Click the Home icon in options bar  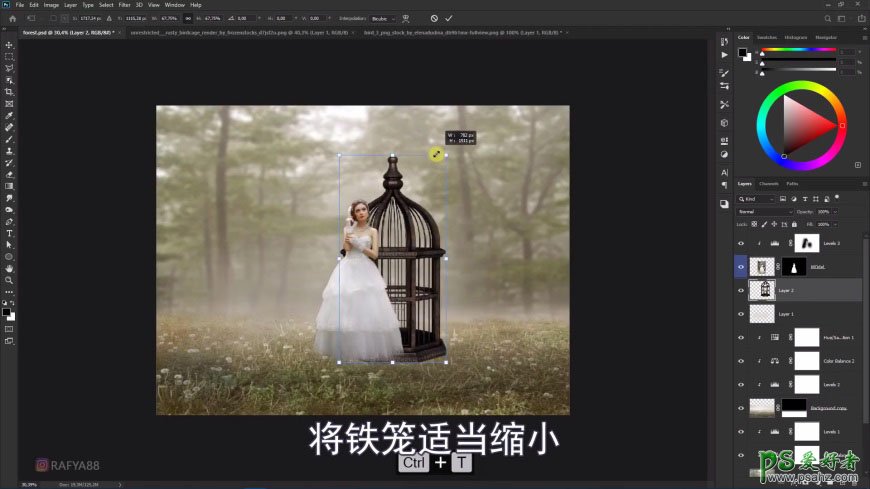pos(12,18)
